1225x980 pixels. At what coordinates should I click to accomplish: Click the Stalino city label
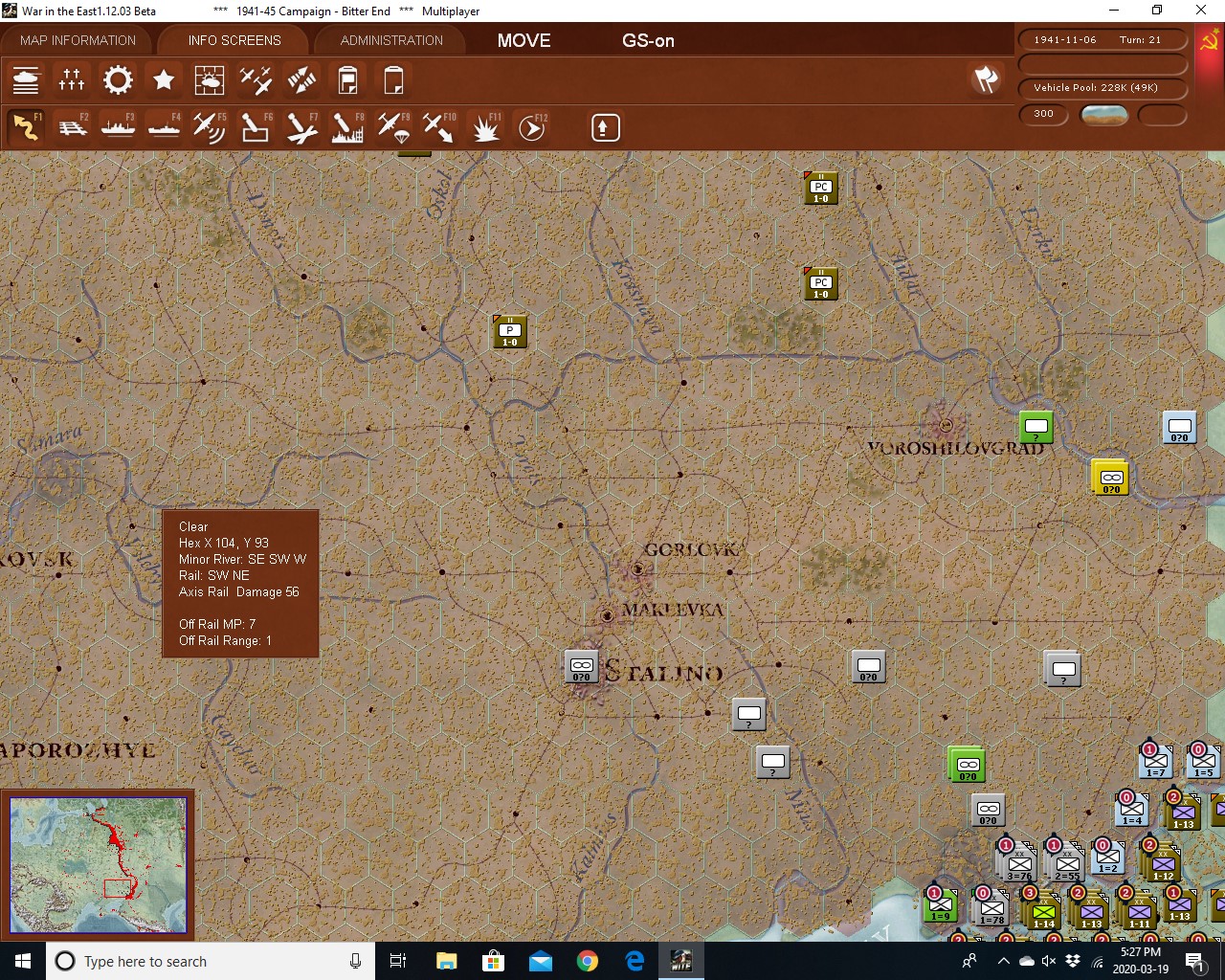coord(664,671)
